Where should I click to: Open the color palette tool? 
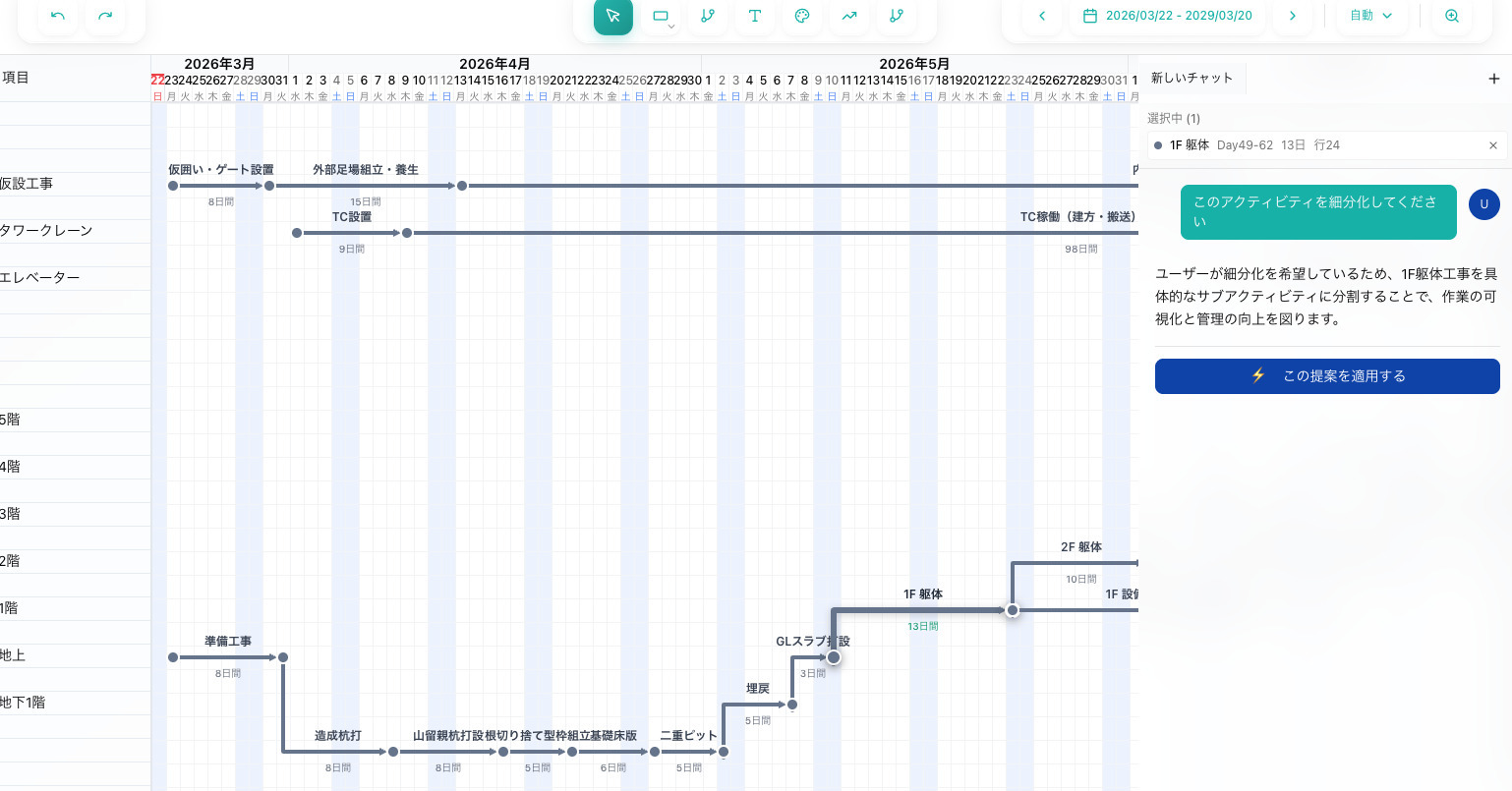(x=802, y=16)
